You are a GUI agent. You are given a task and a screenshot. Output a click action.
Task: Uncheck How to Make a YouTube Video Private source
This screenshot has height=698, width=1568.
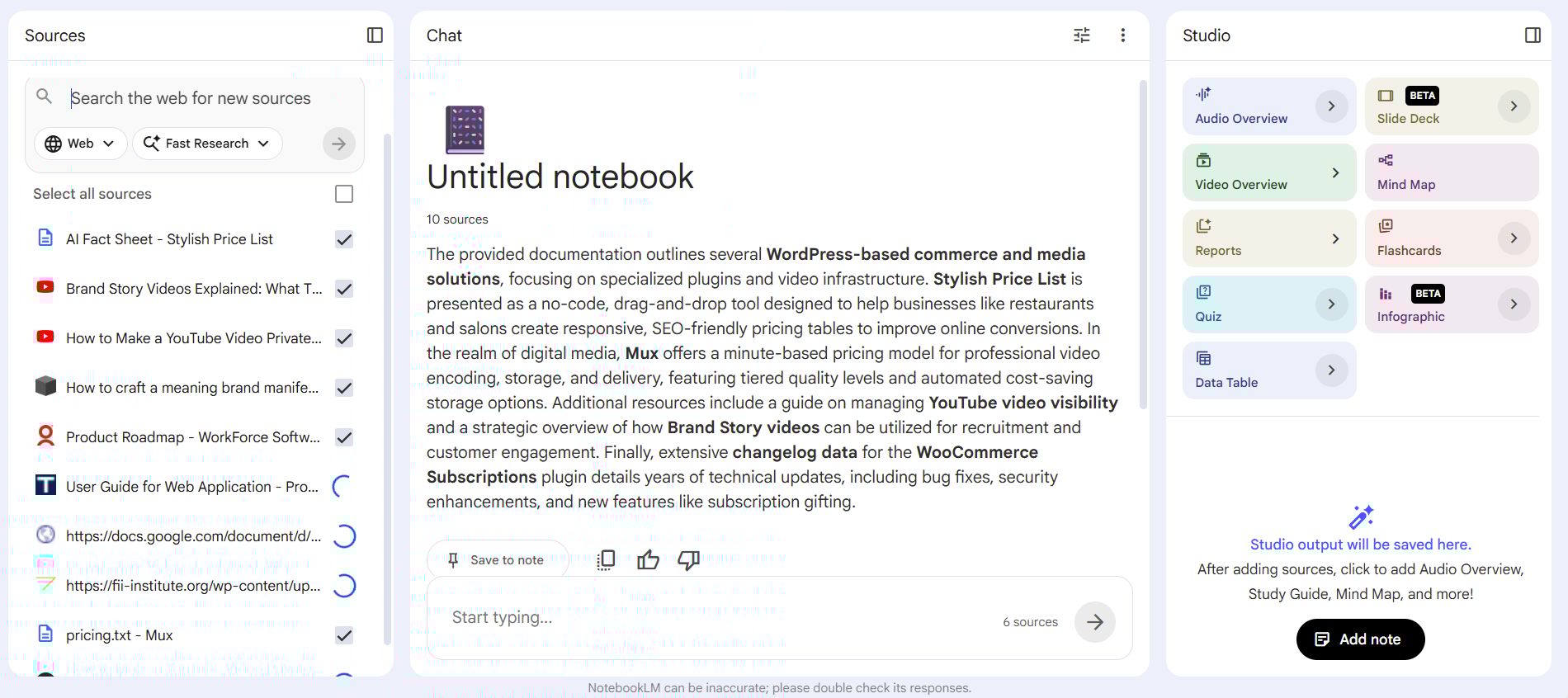pos(344,338)
